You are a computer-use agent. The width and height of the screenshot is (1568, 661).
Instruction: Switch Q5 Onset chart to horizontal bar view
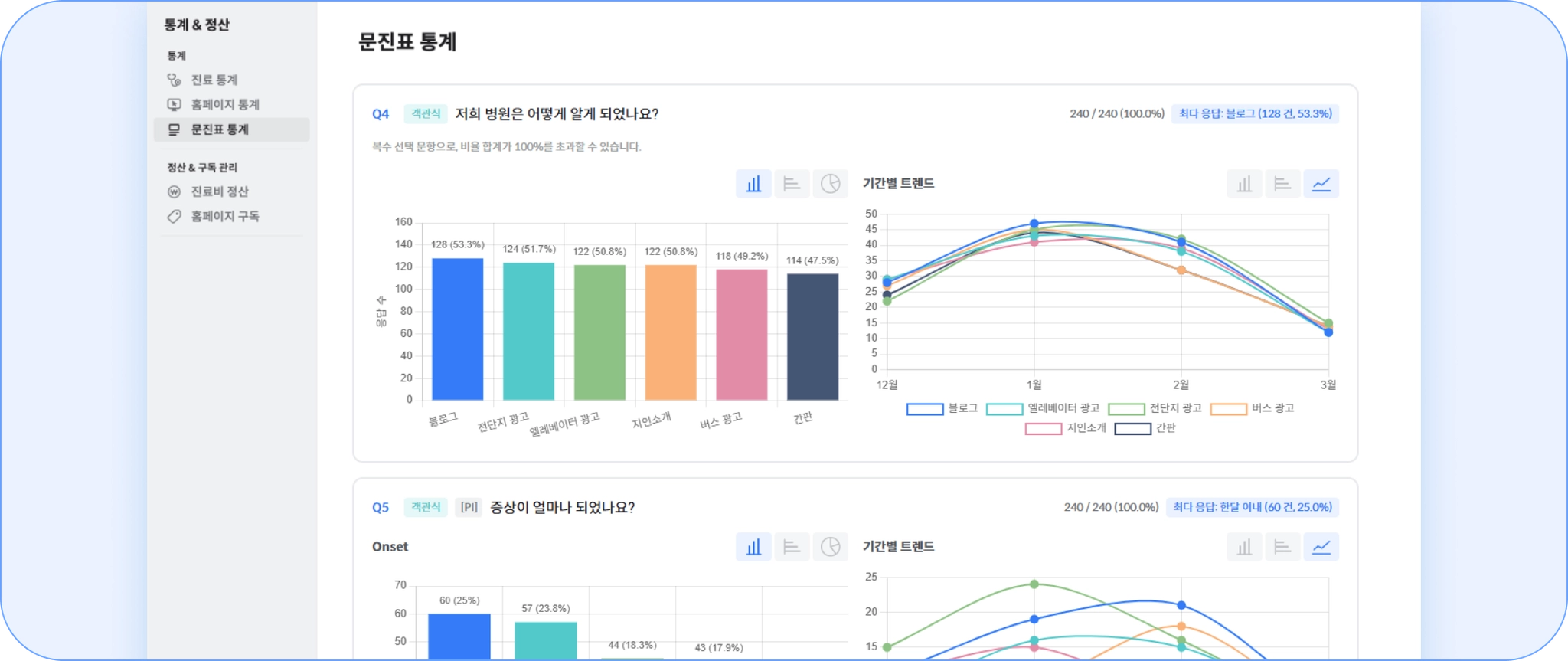(x=792, y=547)
